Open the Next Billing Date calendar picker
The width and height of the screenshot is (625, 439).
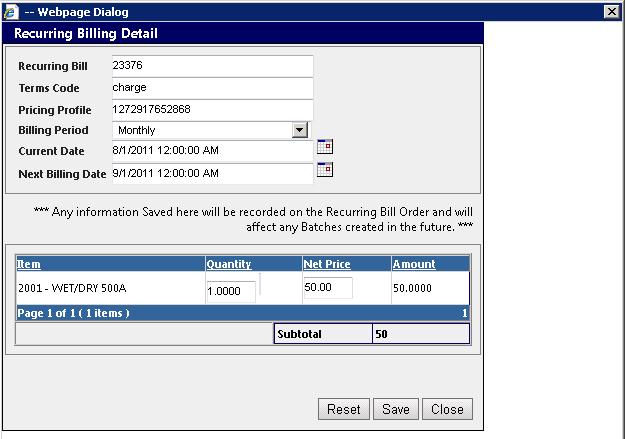(x=324, y=170)
